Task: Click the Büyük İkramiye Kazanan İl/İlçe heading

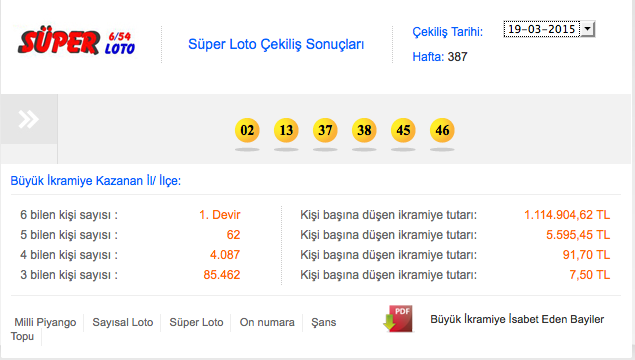Action: tap(96, 181)
